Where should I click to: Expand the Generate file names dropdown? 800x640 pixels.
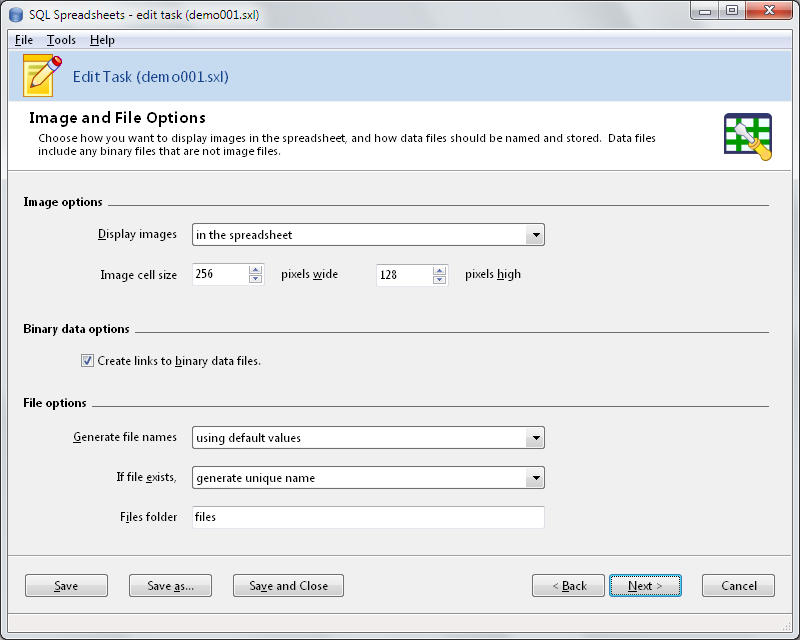coord(535,438)
